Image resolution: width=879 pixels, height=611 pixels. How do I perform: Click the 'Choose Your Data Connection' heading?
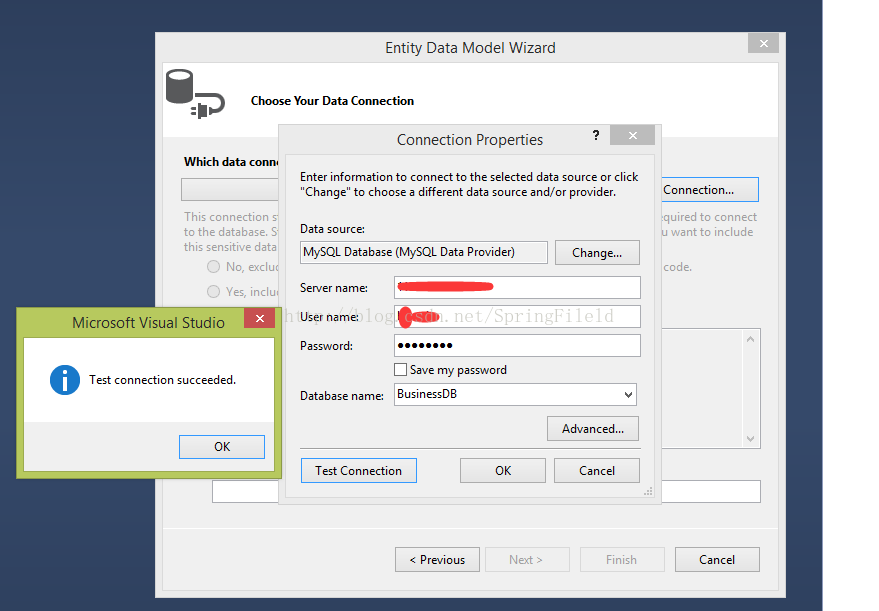tap(332, 101)
